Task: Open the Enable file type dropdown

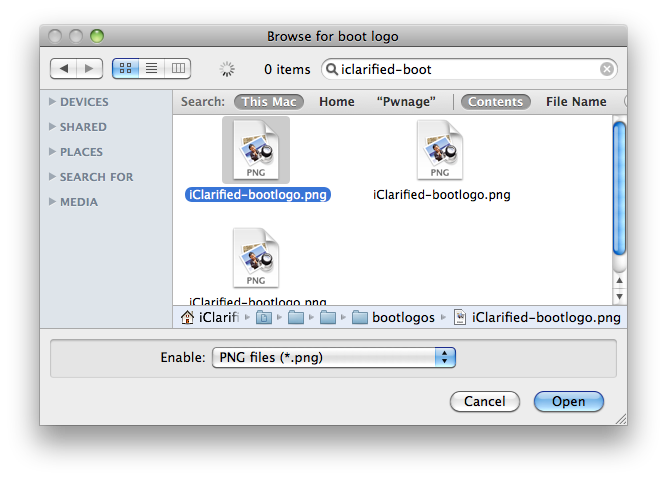Action: (x=334, y=357)
